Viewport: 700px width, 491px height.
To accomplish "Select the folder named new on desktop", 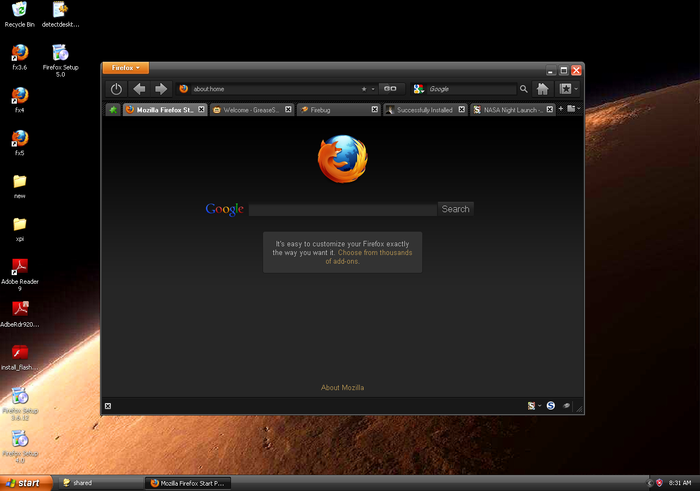I will pos(20,186).
